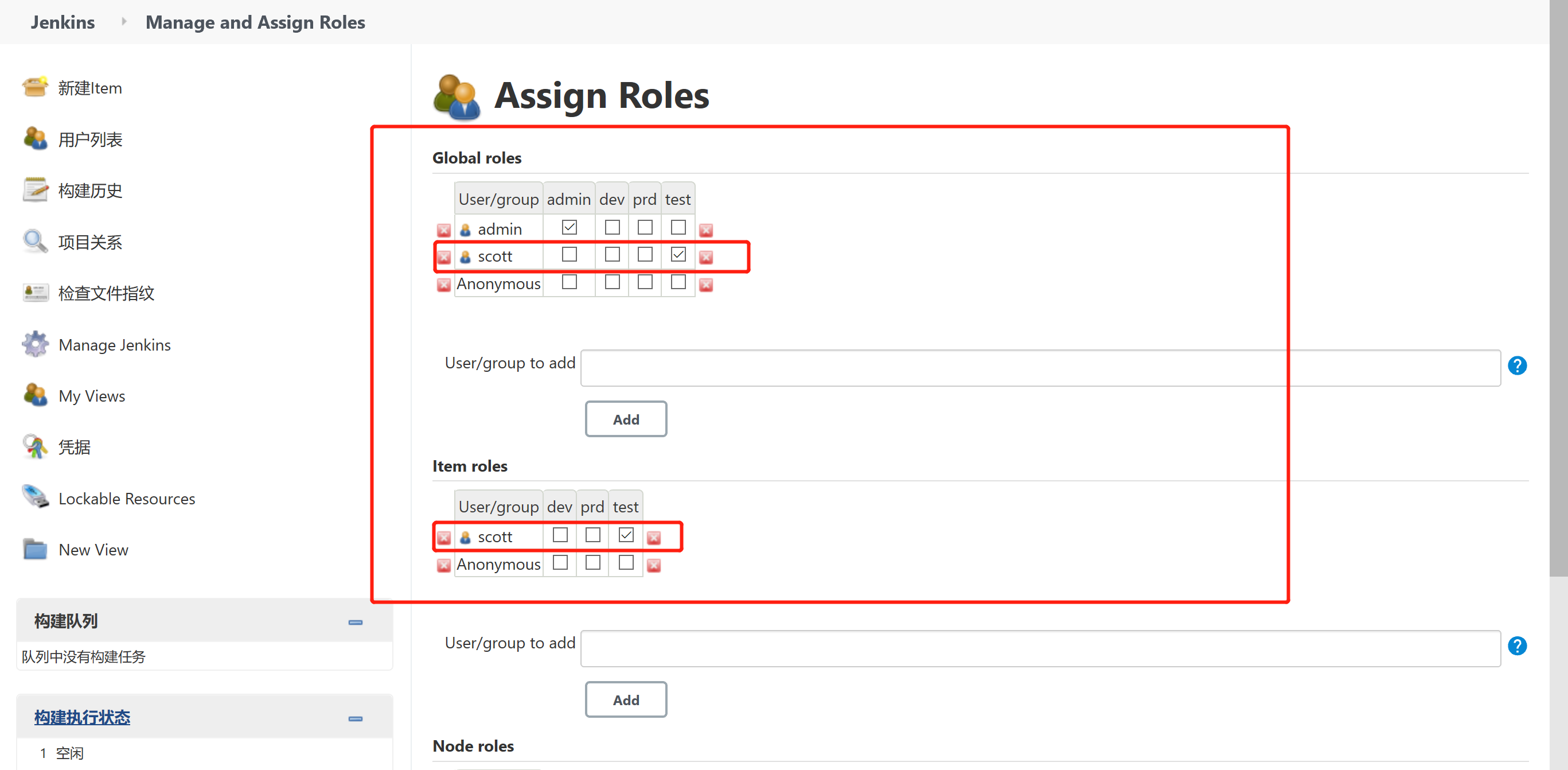Open Manage Jenkins settings
This screenshot has height=770, width=1568.
(x=115, y=344)
